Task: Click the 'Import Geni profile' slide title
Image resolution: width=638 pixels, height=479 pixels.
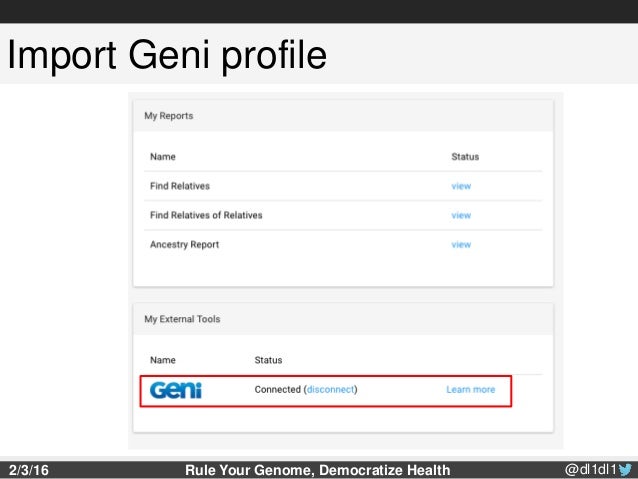Action: point(167,55)
